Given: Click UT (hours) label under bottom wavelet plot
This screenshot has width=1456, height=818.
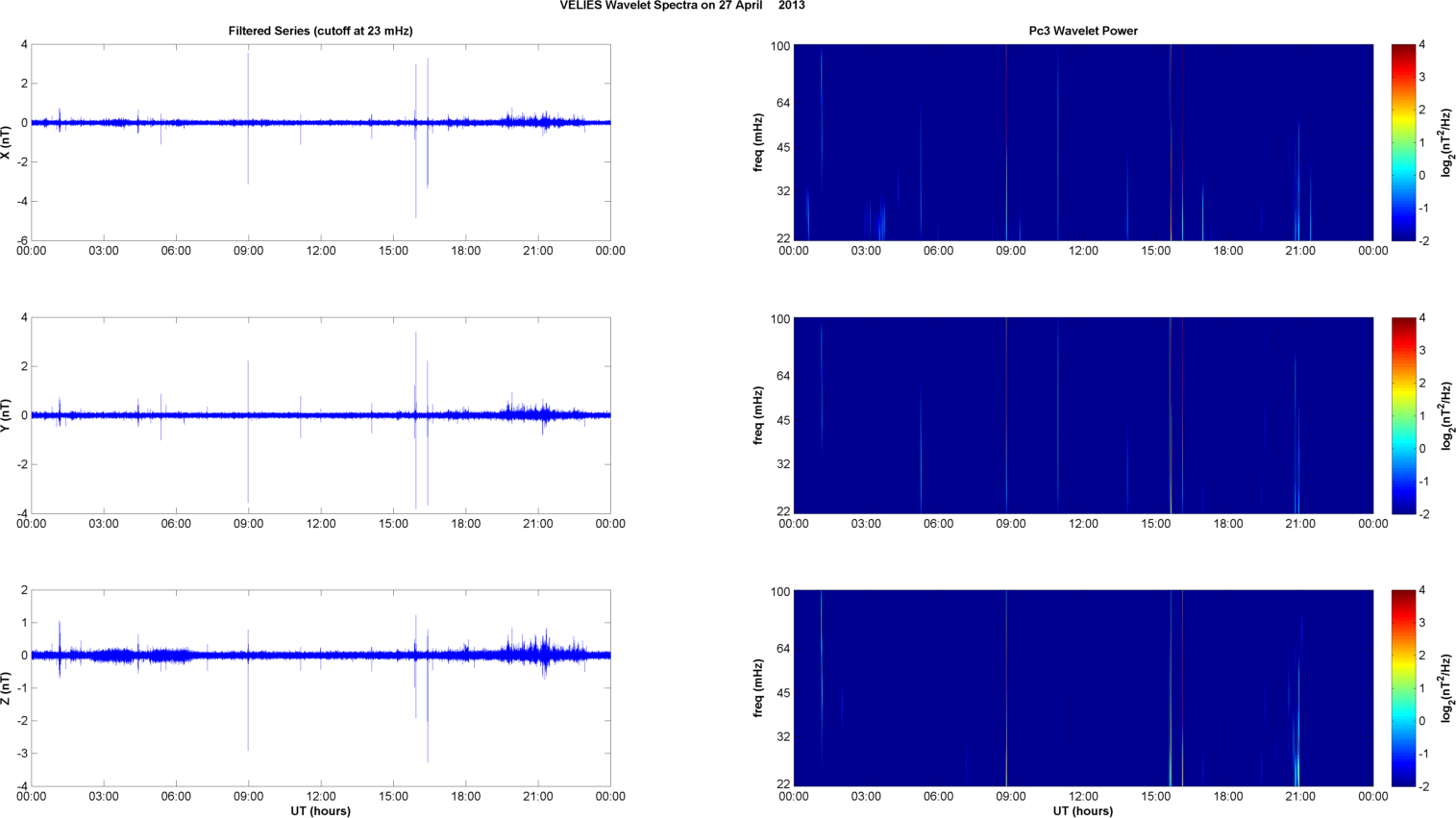Looking at the screenshot, I should click(1083, 811).
